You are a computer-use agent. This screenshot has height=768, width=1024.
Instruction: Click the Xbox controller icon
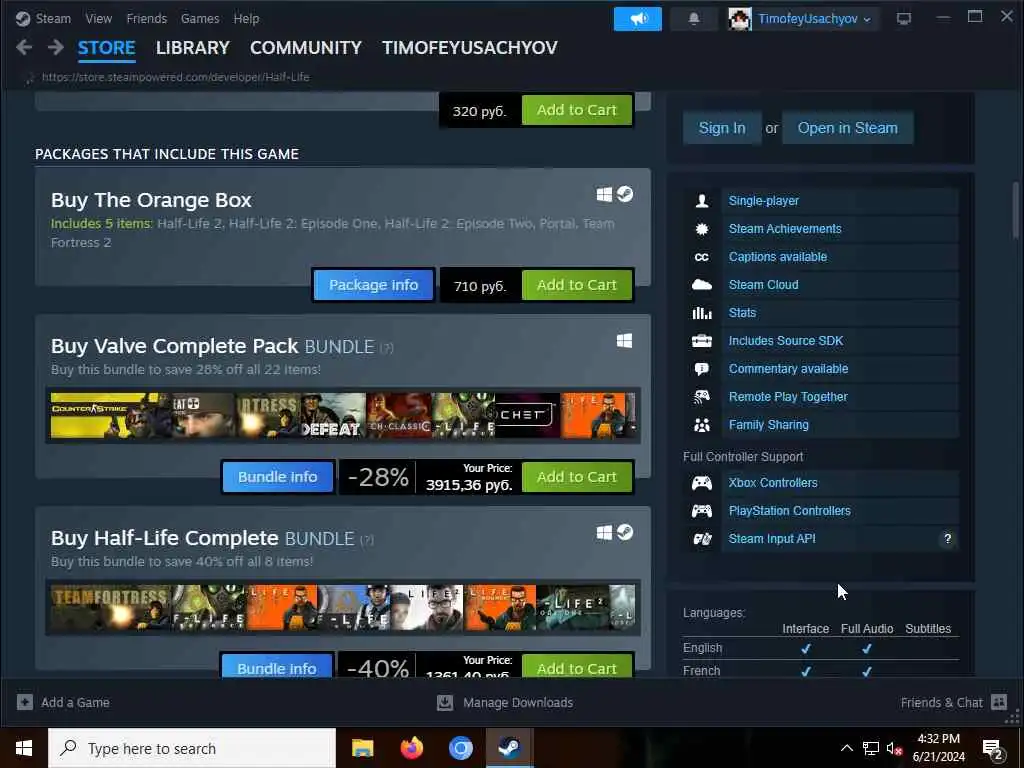pos(702,483)
